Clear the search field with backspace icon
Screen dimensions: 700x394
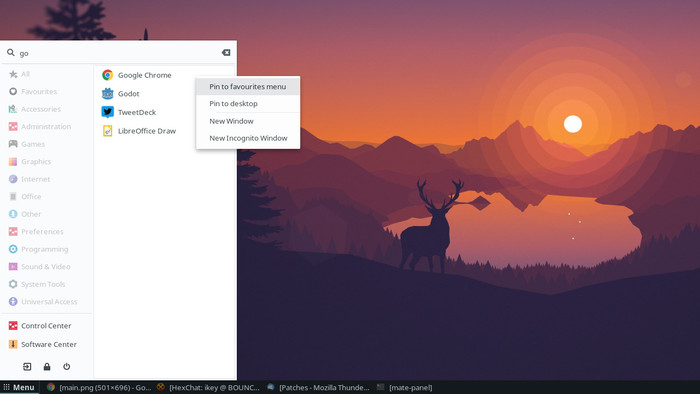pos(226,53)
